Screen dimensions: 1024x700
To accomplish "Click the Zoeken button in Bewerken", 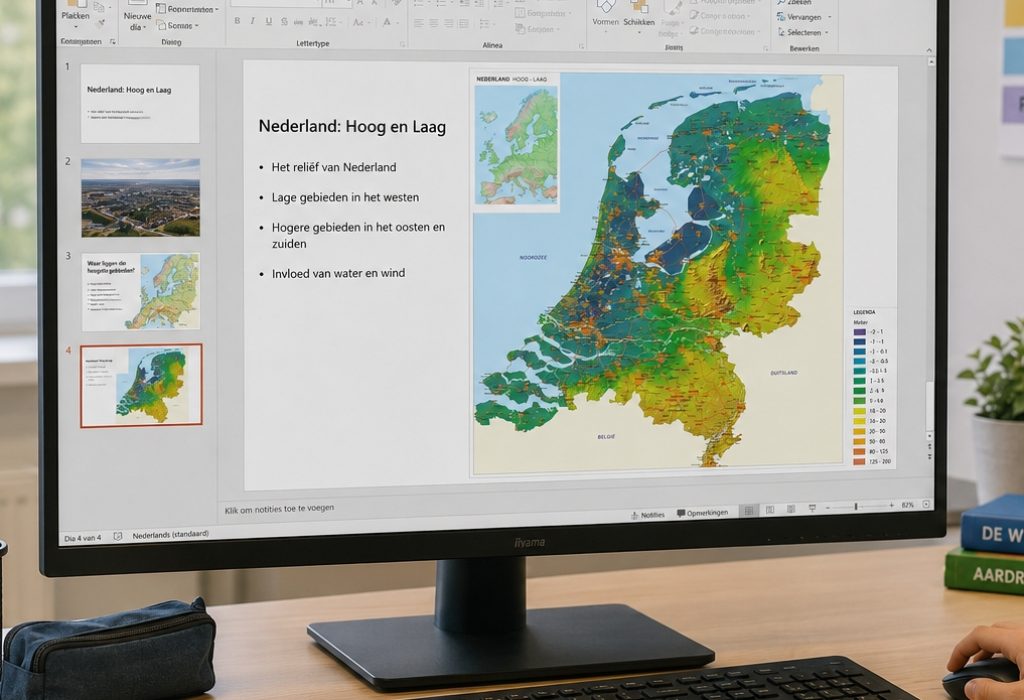I will tap(794, 3).
